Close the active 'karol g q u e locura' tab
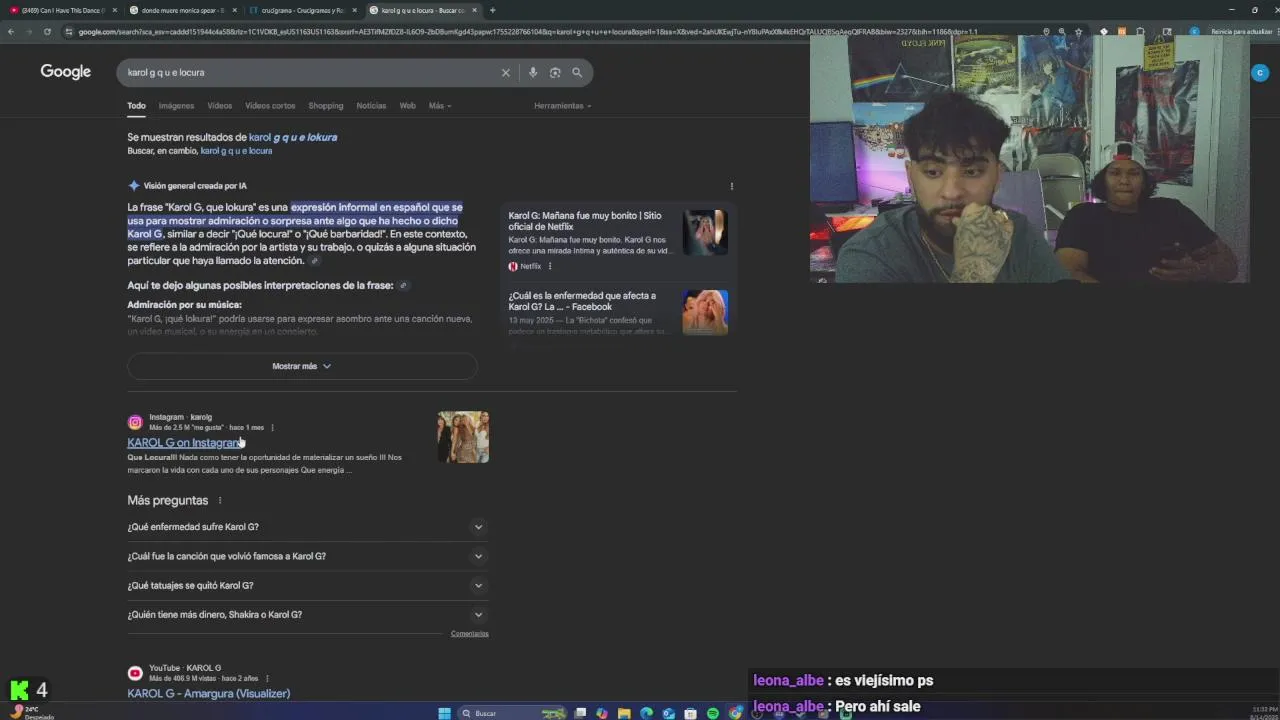This screenshot has height=720, width=1280. (x=475, y=10)
